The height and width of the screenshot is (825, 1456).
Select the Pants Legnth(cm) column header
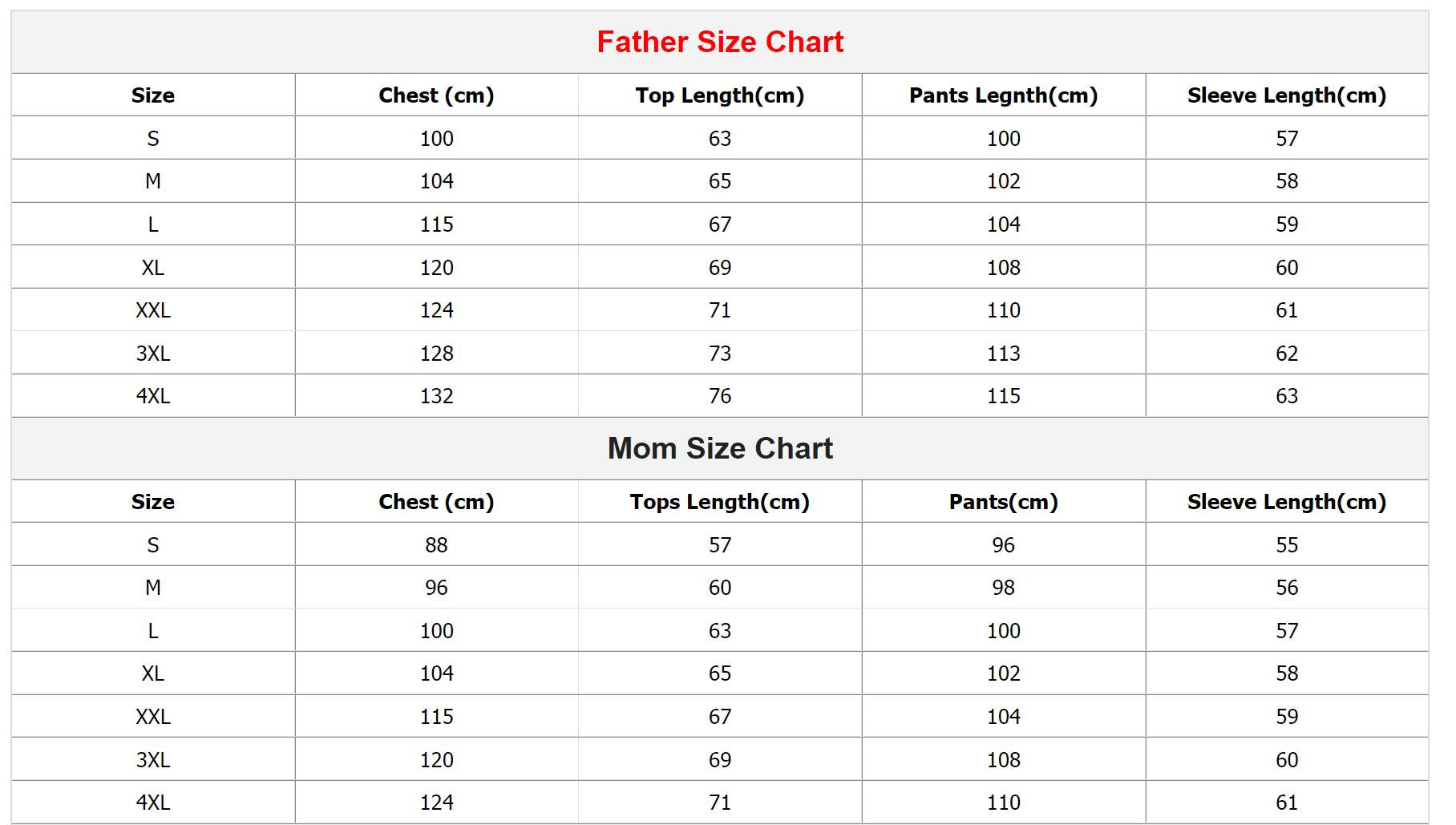pos(1003,95)
